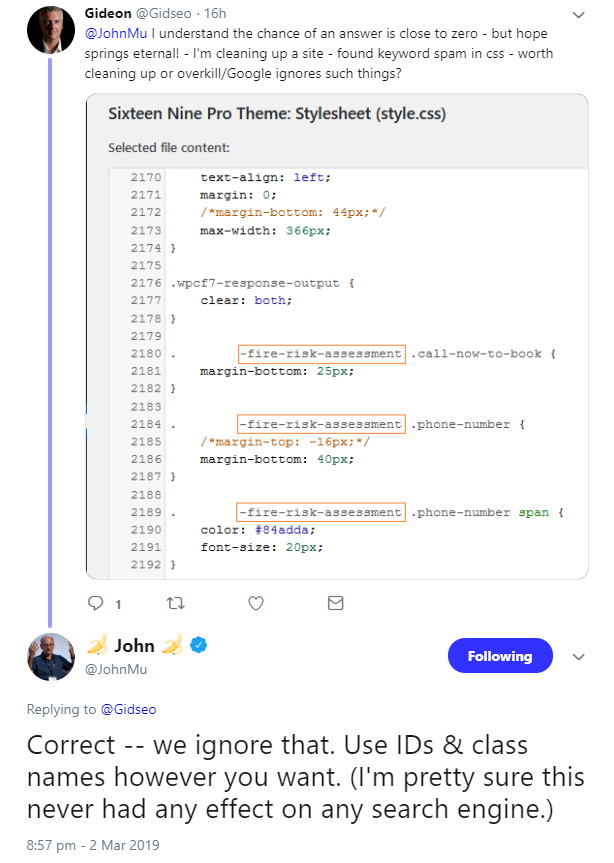Click John's blue verified badge
614x863 pixels.
pyautogui.click(x=198, y=647)
